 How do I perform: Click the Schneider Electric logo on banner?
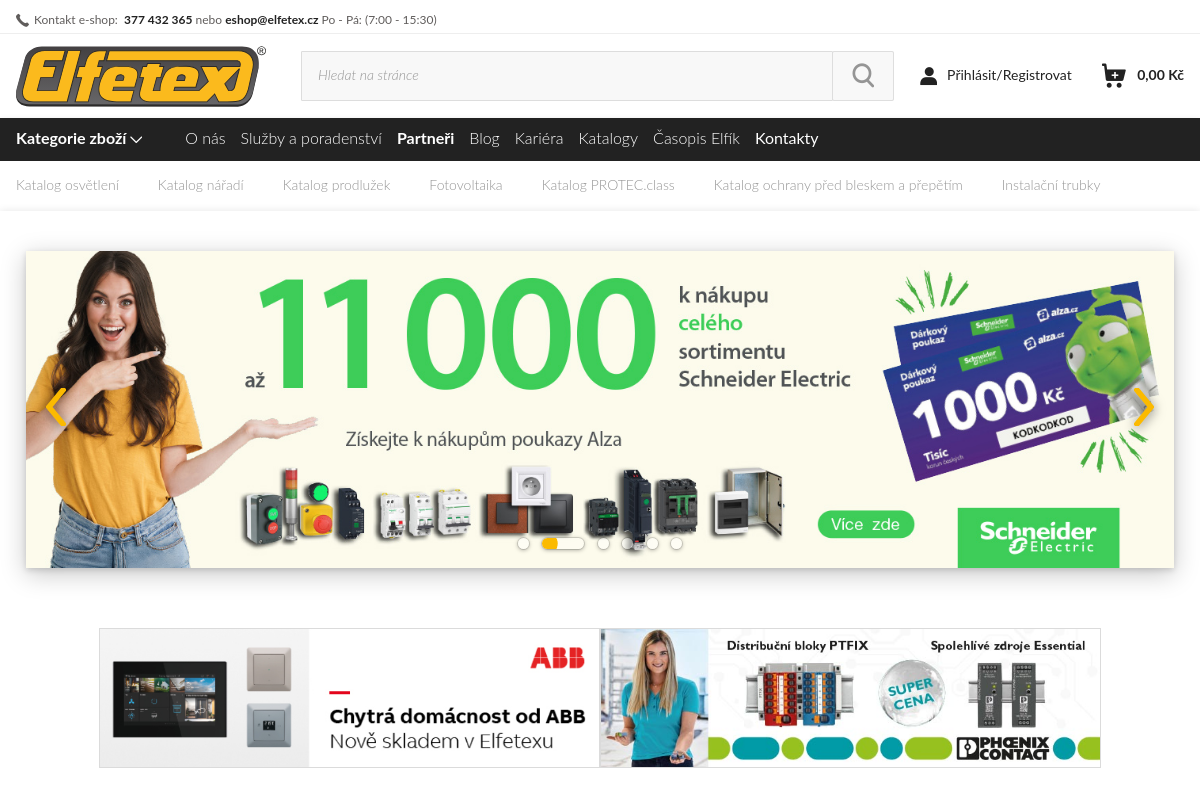(1038, 537)
